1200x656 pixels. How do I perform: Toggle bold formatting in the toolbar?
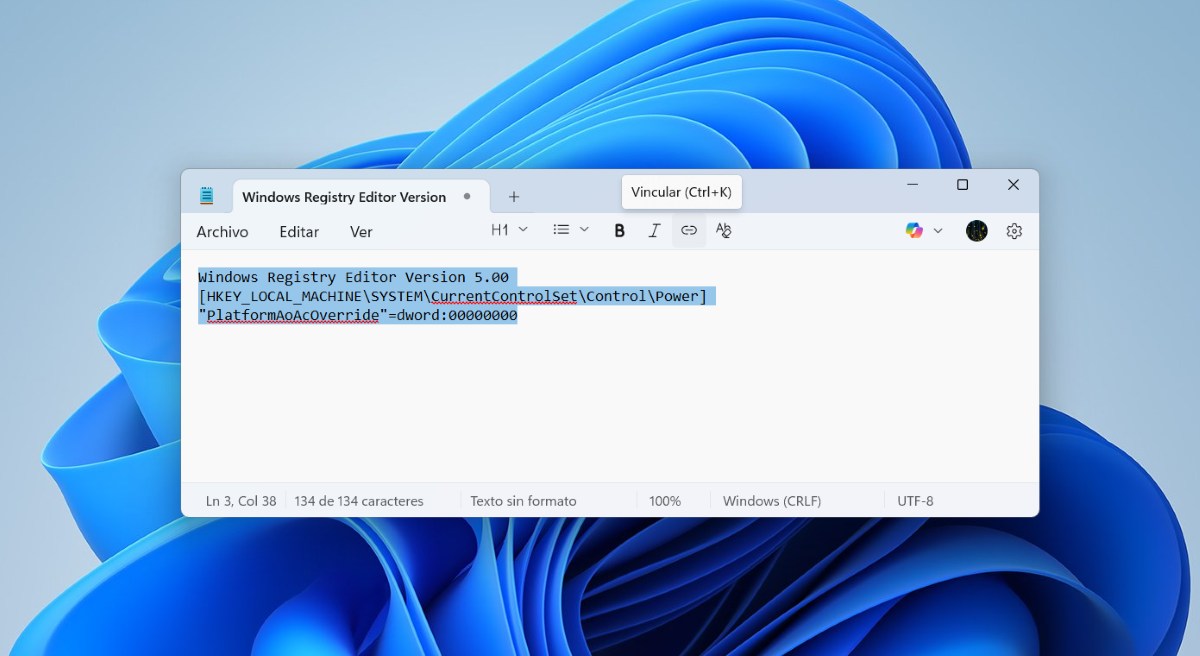[619, 231]
